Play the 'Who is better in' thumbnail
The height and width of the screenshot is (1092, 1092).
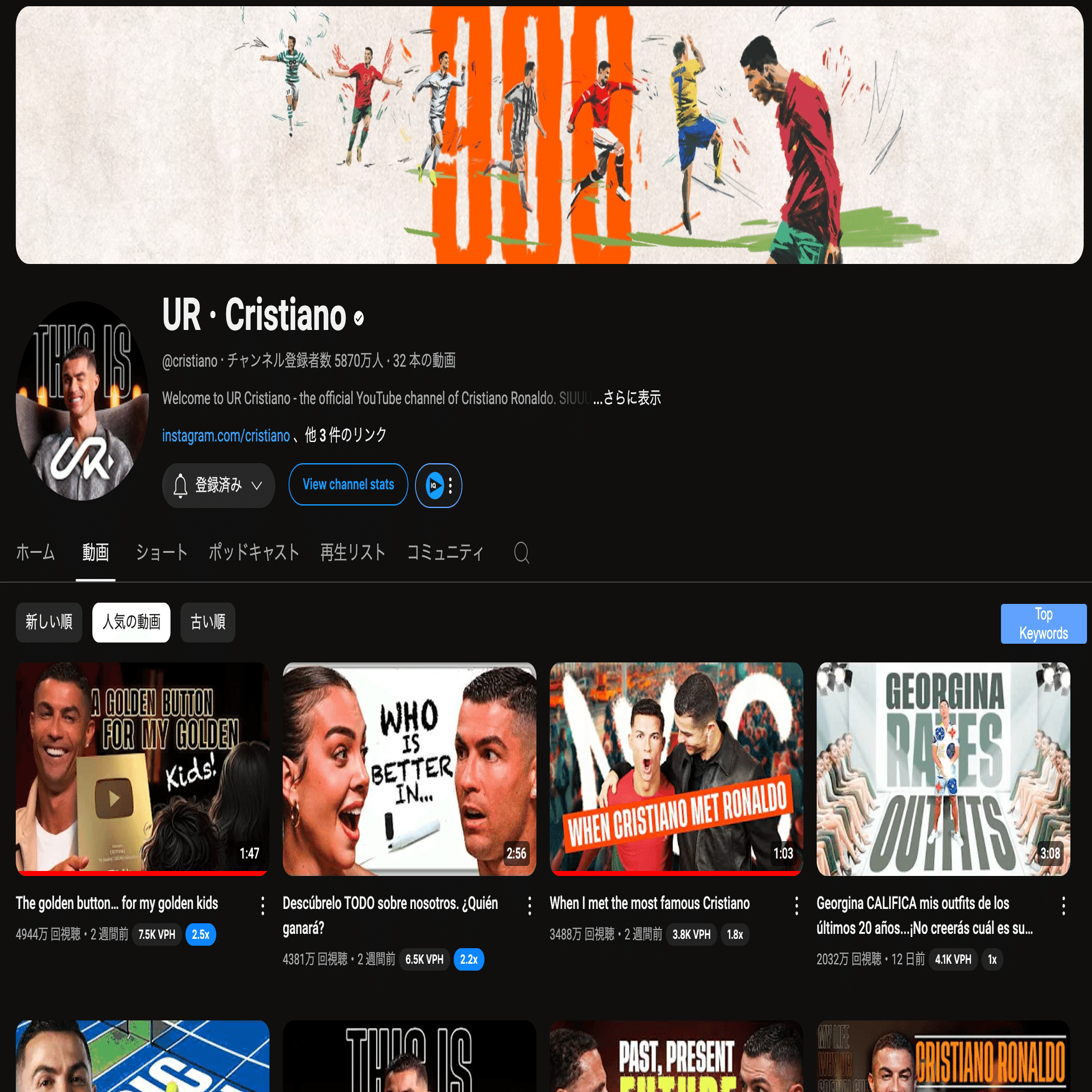410,769
